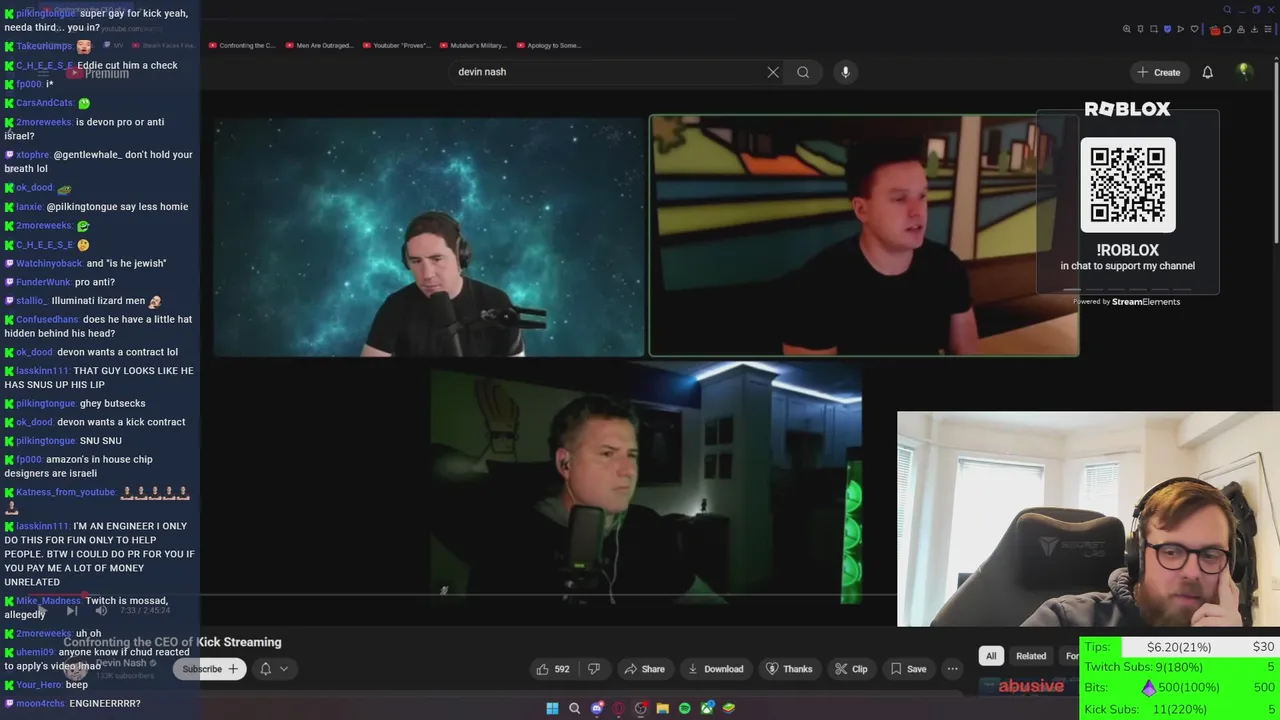This screenshot has width=1280, height=720.
Task: Open the 'Mutahar's Military...' bookmark
Action: (x=472, y=45)
